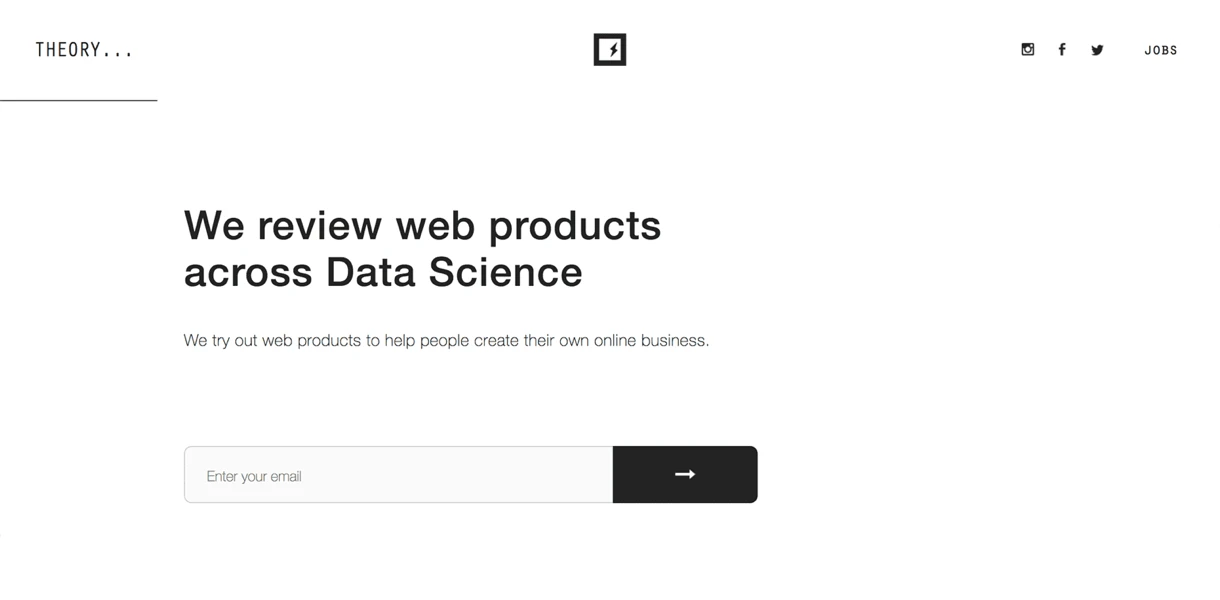Click the word "review" in the headline
The image size is (1220, 600).
320,226
